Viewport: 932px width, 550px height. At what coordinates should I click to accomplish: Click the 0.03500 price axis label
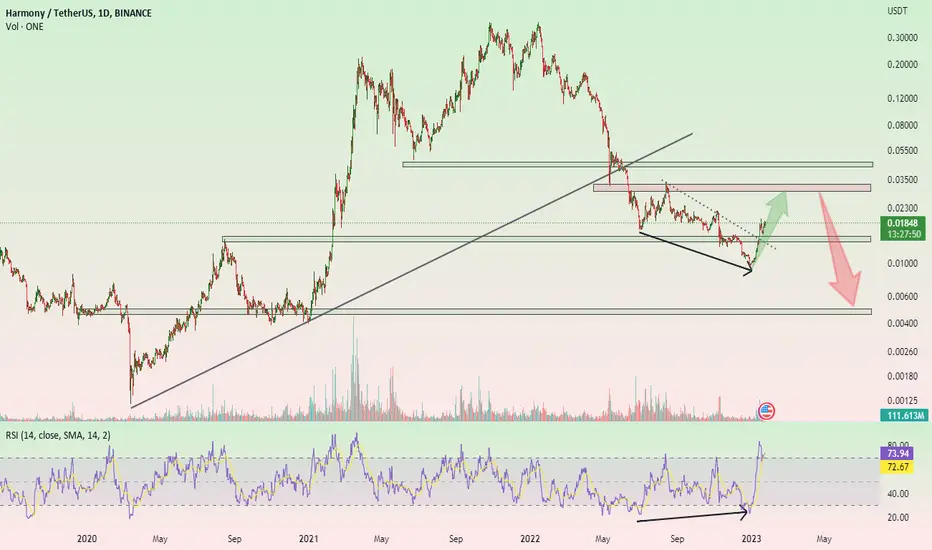pos(902,180)
